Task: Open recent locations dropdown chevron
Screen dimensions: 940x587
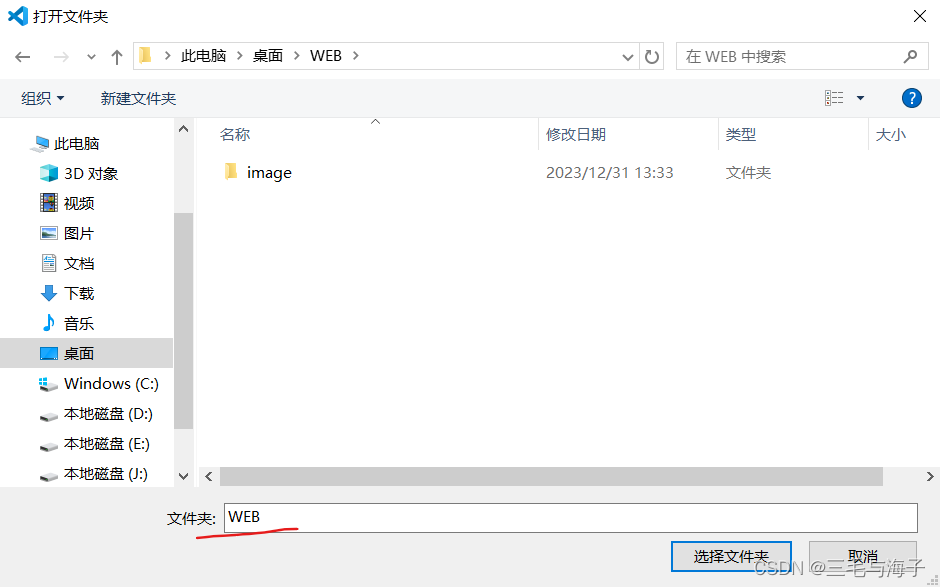Action: tap(91, 57)
